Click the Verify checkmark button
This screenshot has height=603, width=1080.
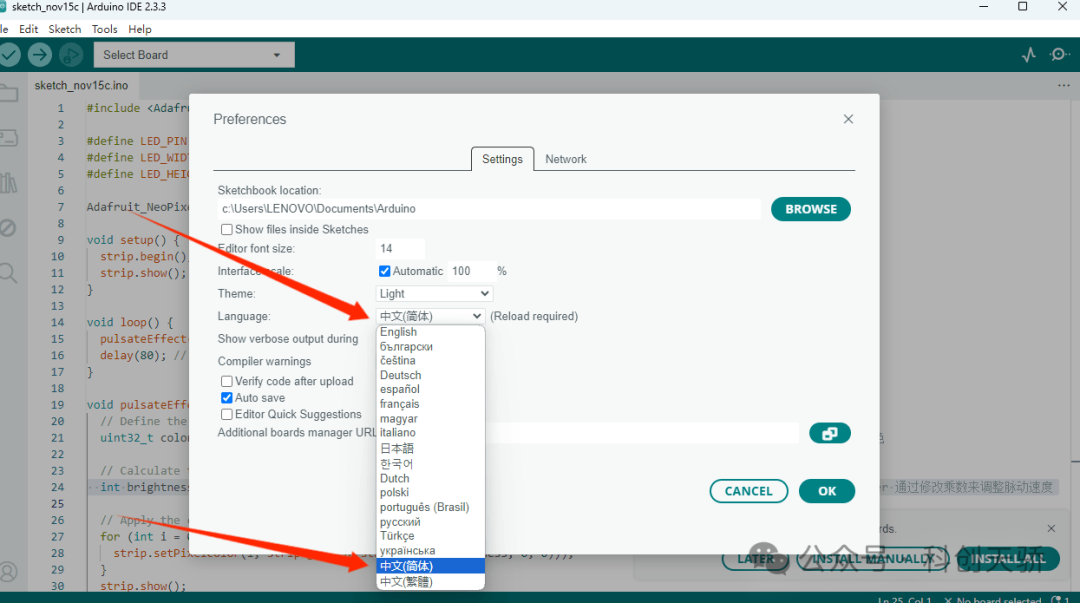pos(9,55)
